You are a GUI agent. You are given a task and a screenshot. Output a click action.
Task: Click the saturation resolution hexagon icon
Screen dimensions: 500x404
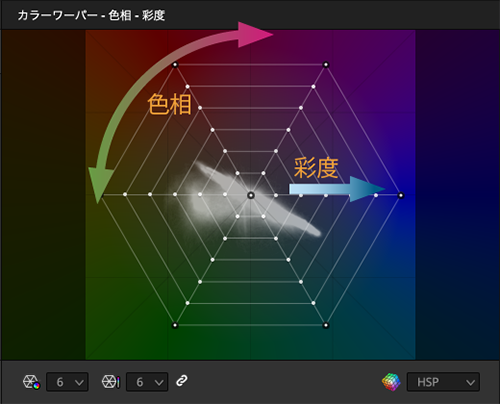pos(110,382)
